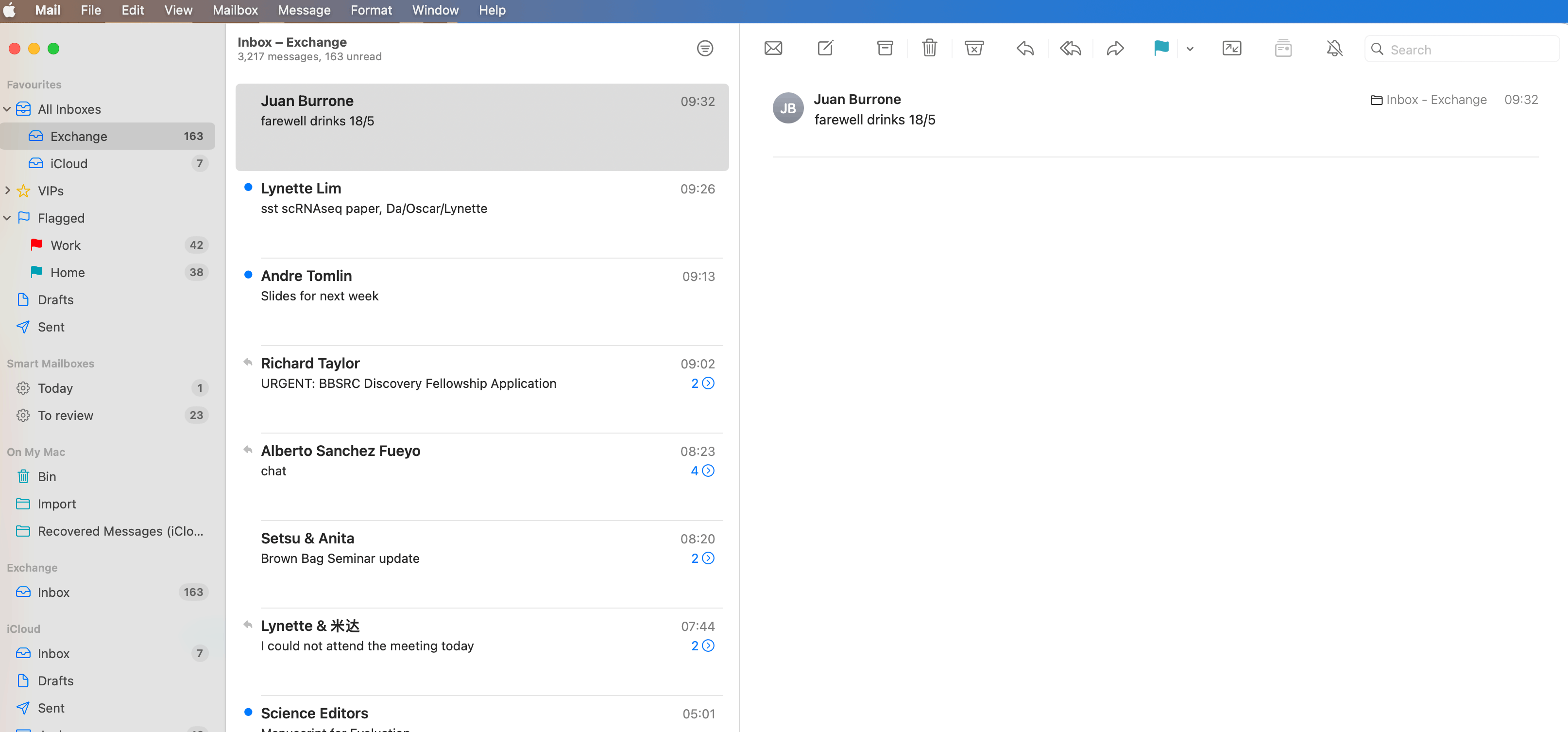Open Drafts in Favourites
The height and width of the screenshot is (732, 1568).
(108, 299)
